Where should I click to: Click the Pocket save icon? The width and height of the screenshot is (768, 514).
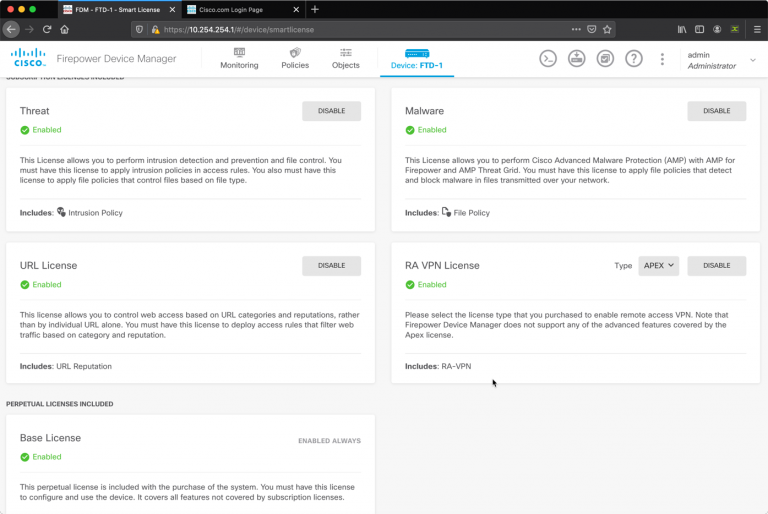(592, 29)
